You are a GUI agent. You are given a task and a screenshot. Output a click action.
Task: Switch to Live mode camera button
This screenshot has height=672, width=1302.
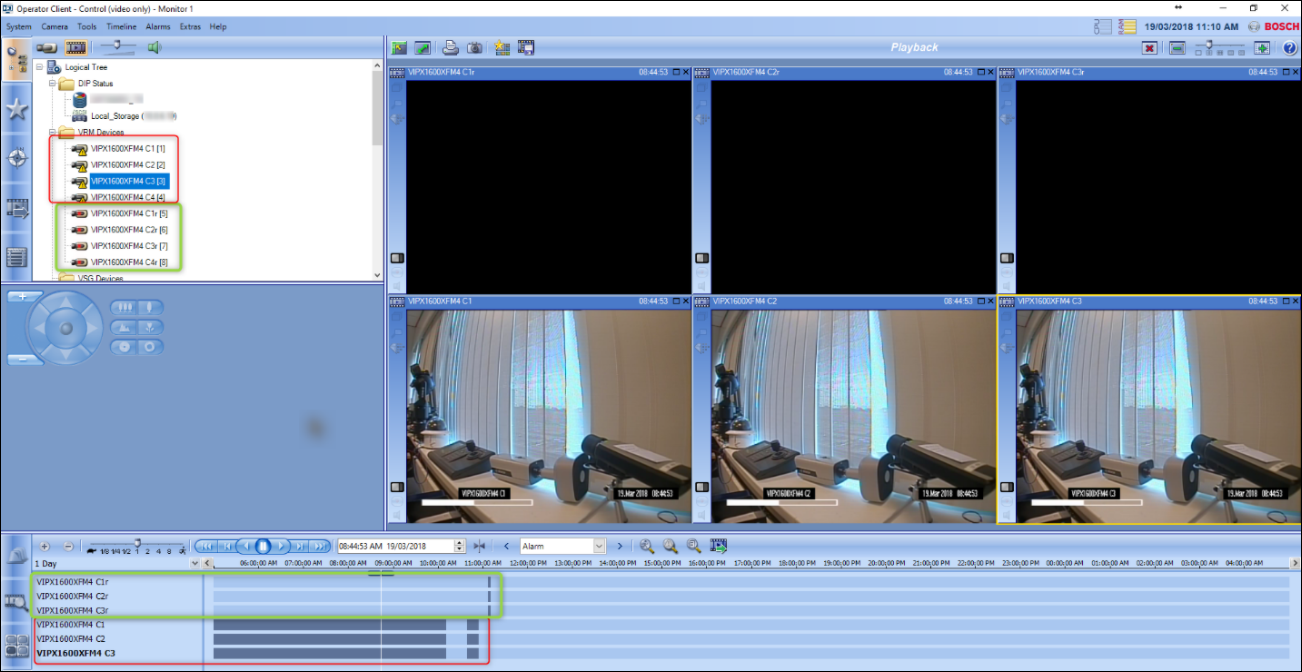[47, 47]
